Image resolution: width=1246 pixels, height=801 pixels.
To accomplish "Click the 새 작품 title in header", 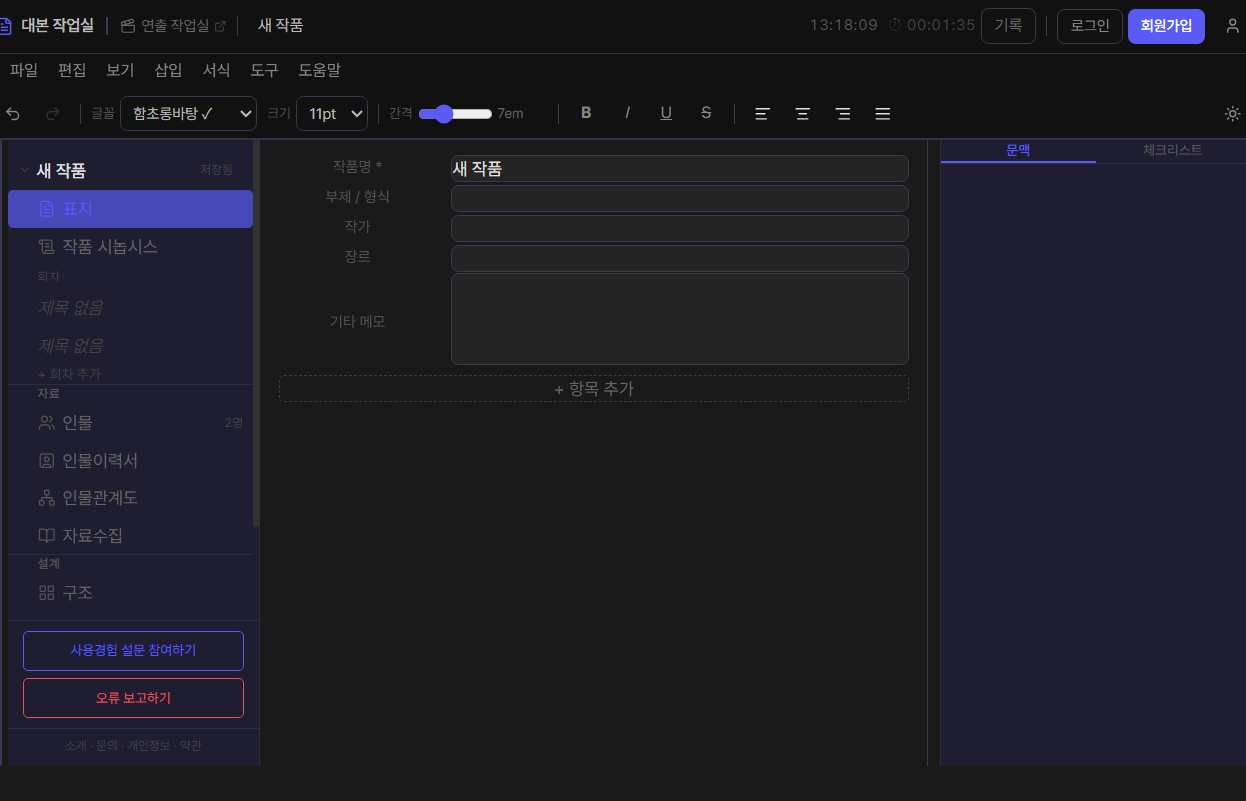I will (x=281, y=26).
